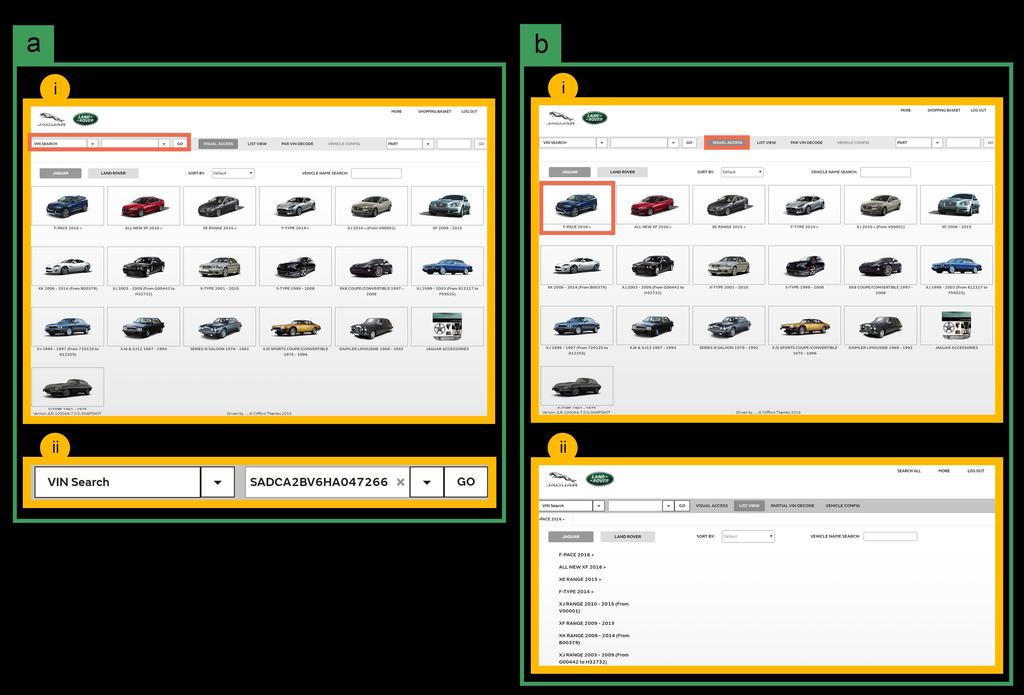Choose the blue XJ 1998-2003 thumbnail in panel b-i
Viewport: 1024px width, 695px height.
point(956,265)
